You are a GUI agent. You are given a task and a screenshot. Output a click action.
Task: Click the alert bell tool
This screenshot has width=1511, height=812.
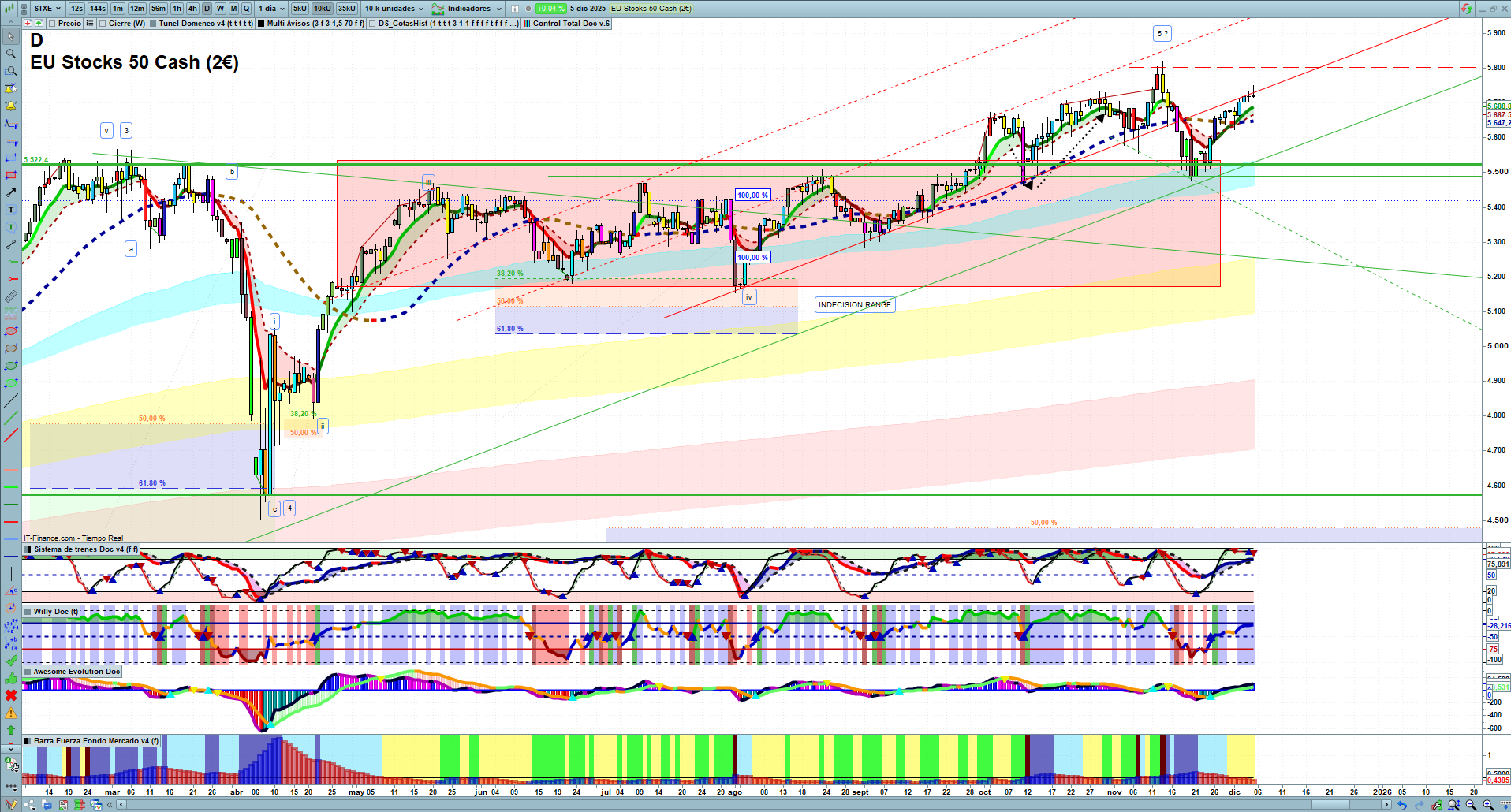click(x=11, y=106)
